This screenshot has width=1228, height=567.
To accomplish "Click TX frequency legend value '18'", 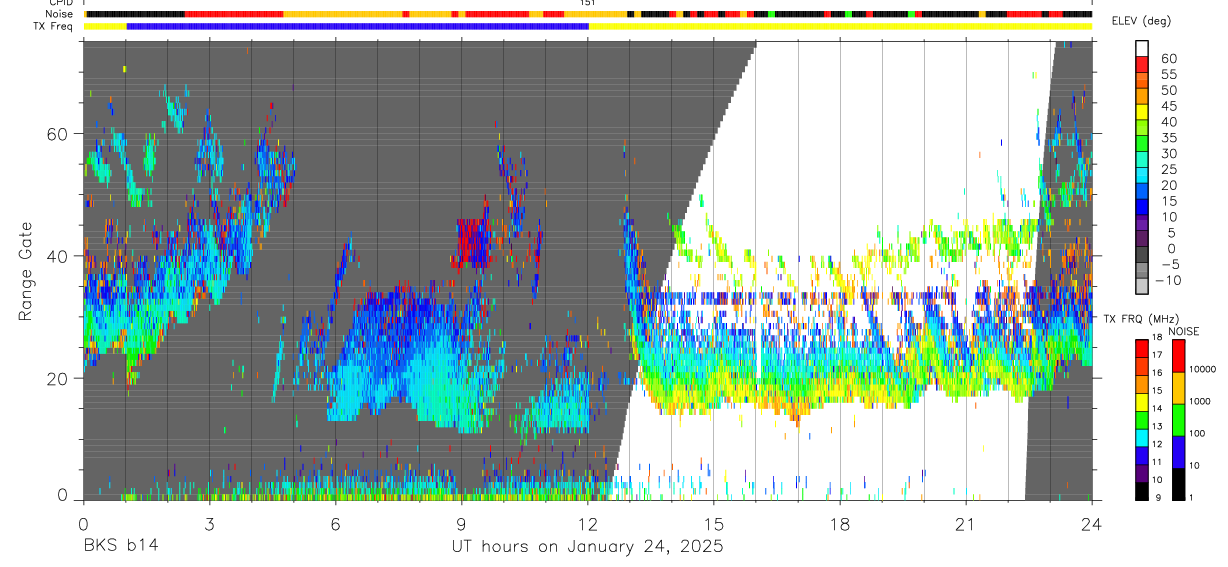I will point(1159,338).
